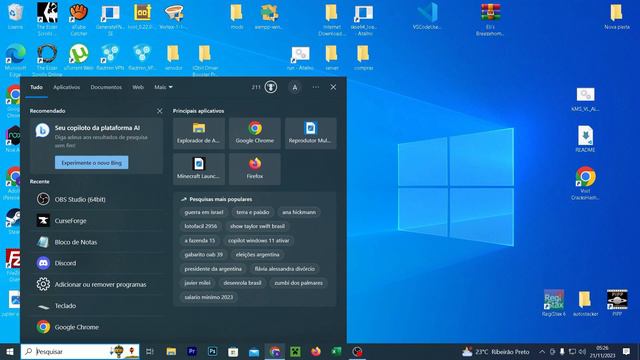This screenshot has height=360, width=640.
Task: Open OBS Studio (64bit) from recents
Action: tap(97, 199)
